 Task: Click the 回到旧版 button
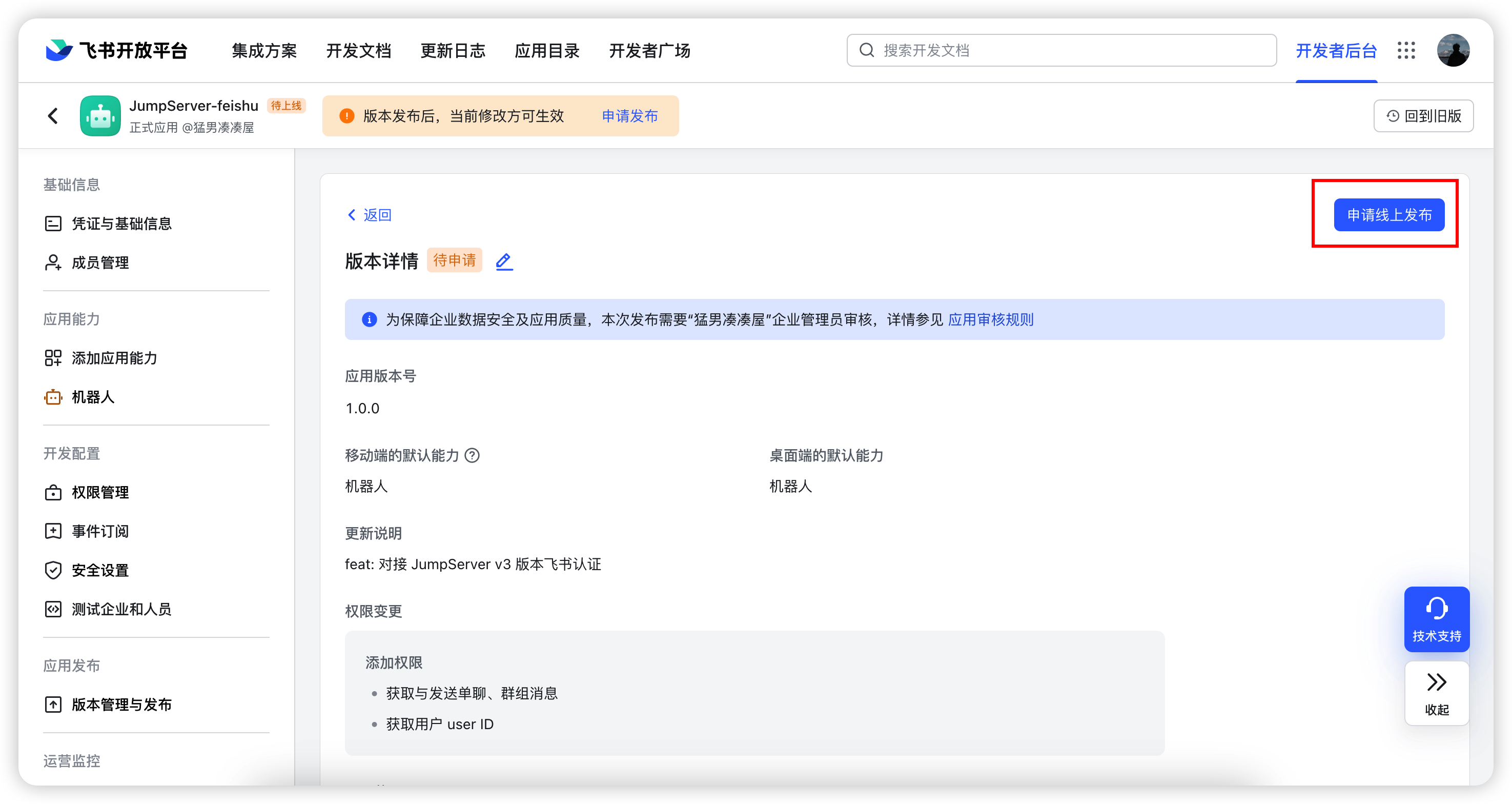1423,116
